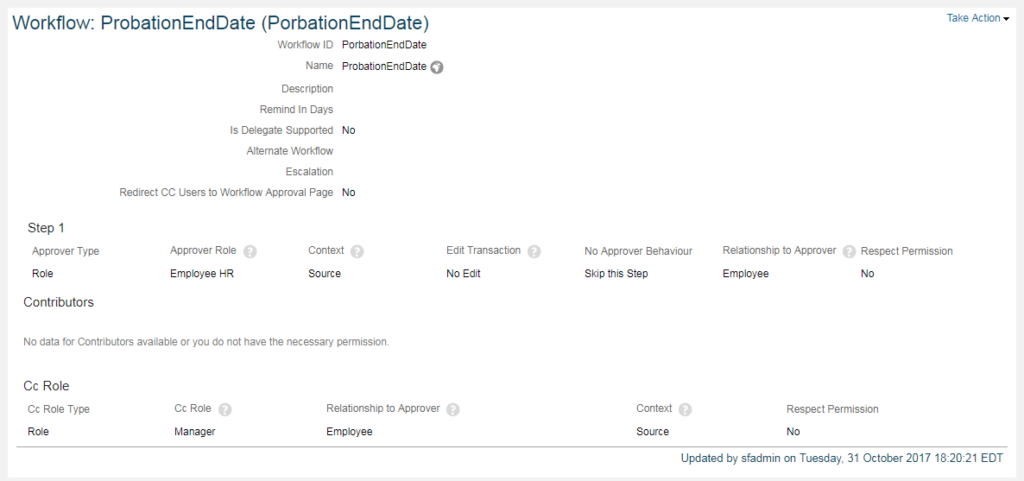Click the Cc Role section heading
The width and height of the screenshot is (1024, 481).
(x=46, y=386)
